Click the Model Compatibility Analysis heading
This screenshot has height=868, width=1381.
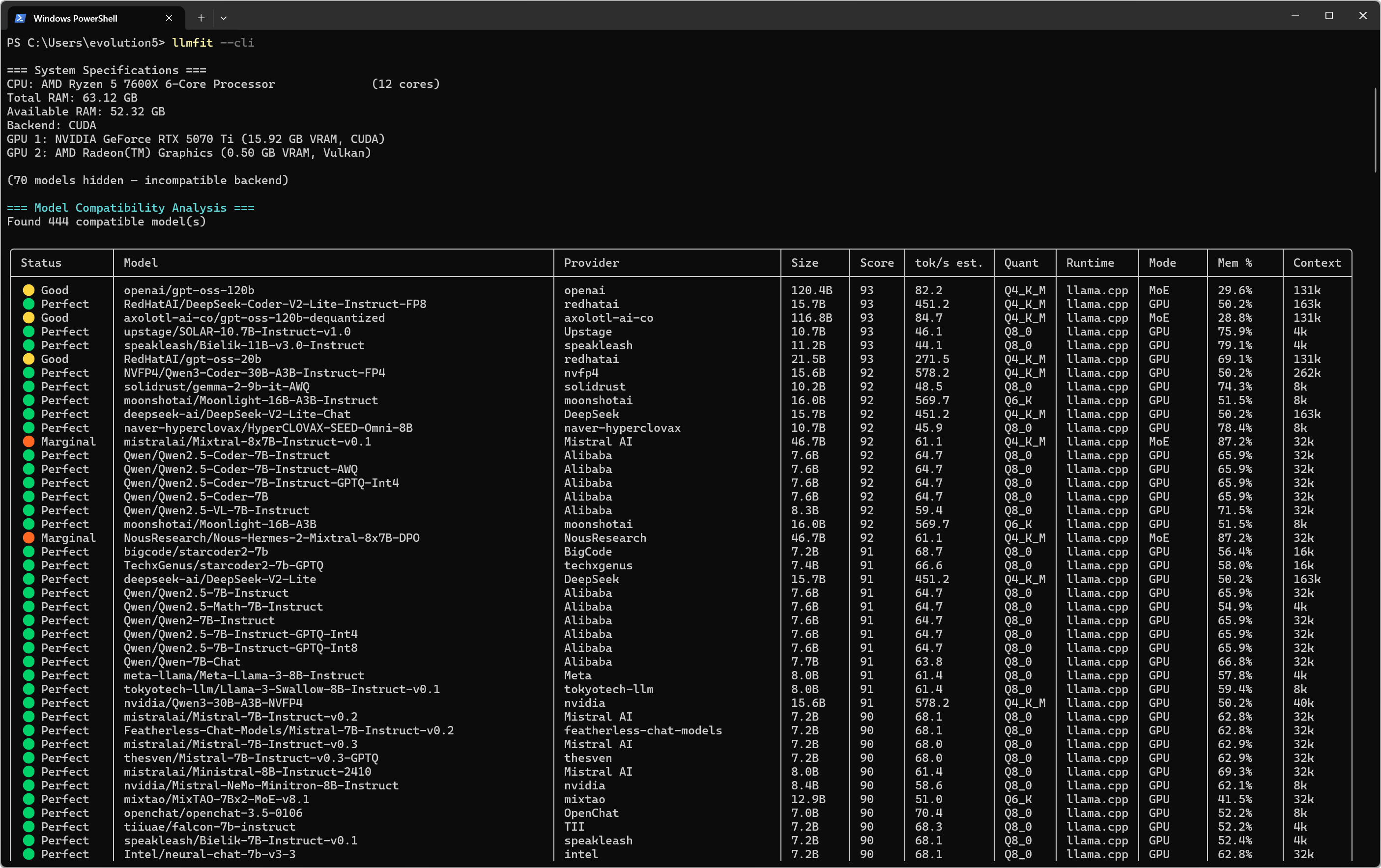click(131, 208)
